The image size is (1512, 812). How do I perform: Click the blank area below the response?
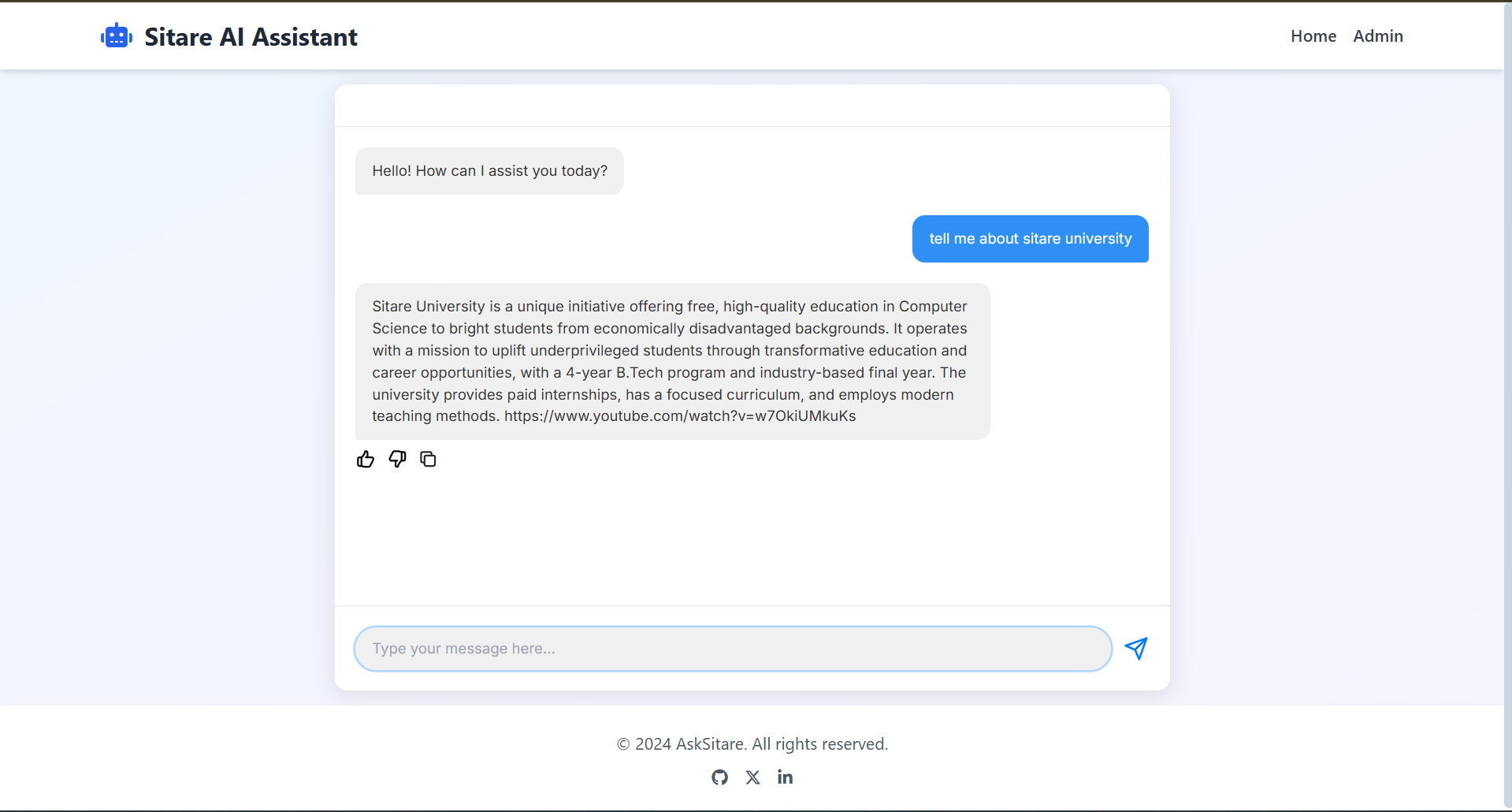pos(752,536)
